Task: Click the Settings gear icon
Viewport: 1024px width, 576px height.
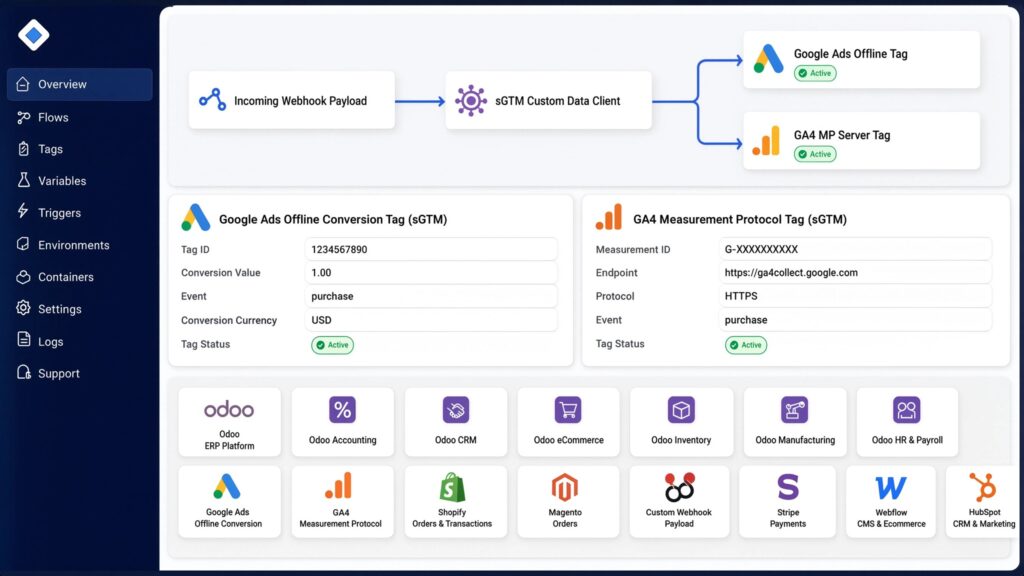Action: pos(24,308)
